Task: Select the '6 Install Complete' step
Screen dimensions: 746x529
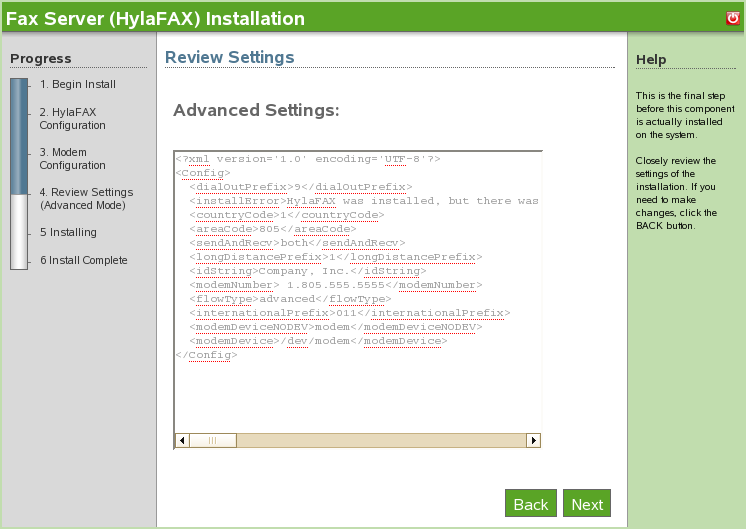Action: [x=84, y=260]
